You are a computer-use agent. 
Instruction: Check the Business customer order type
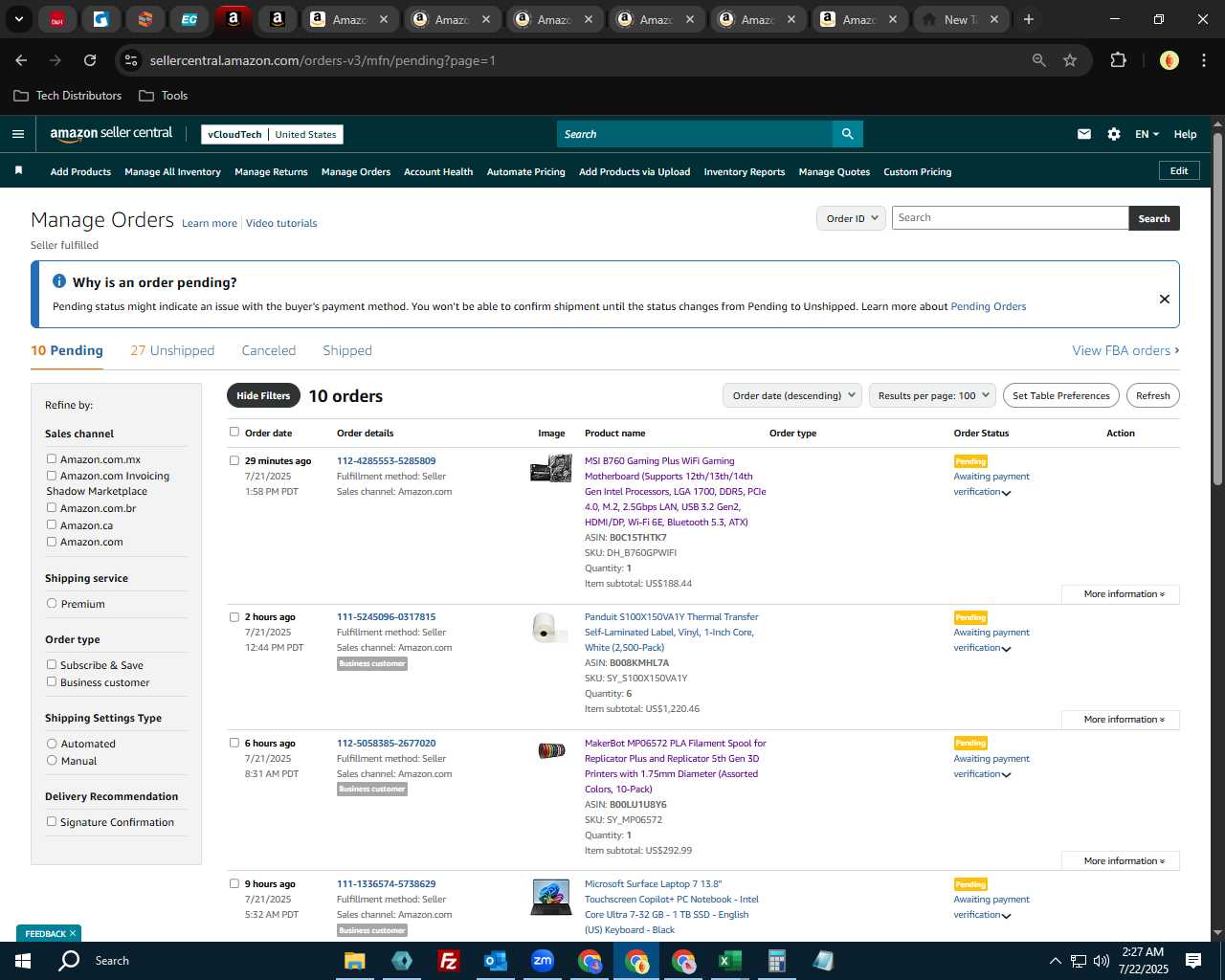[x=52, y=682]
